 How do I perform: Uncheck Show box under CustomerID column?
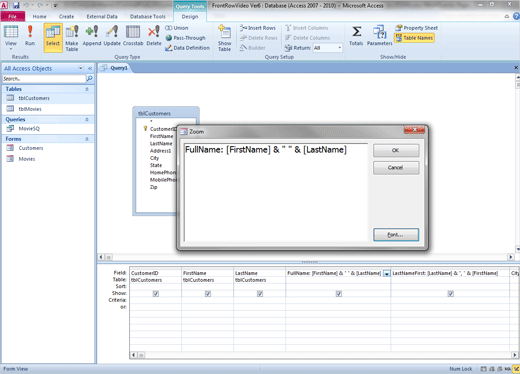pos(156,294)
